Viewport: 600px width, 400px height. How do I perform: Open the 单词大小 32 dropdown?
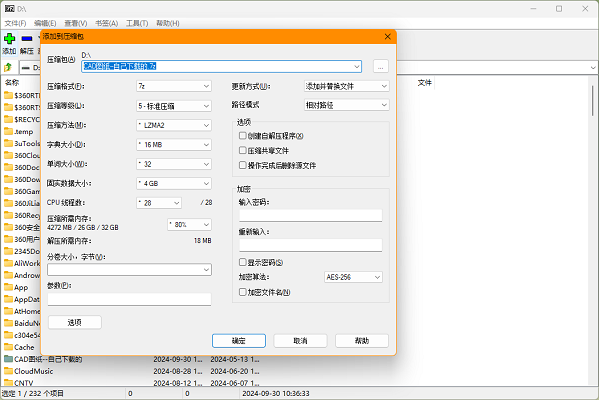pyautogui.click(x=174, y=164)
